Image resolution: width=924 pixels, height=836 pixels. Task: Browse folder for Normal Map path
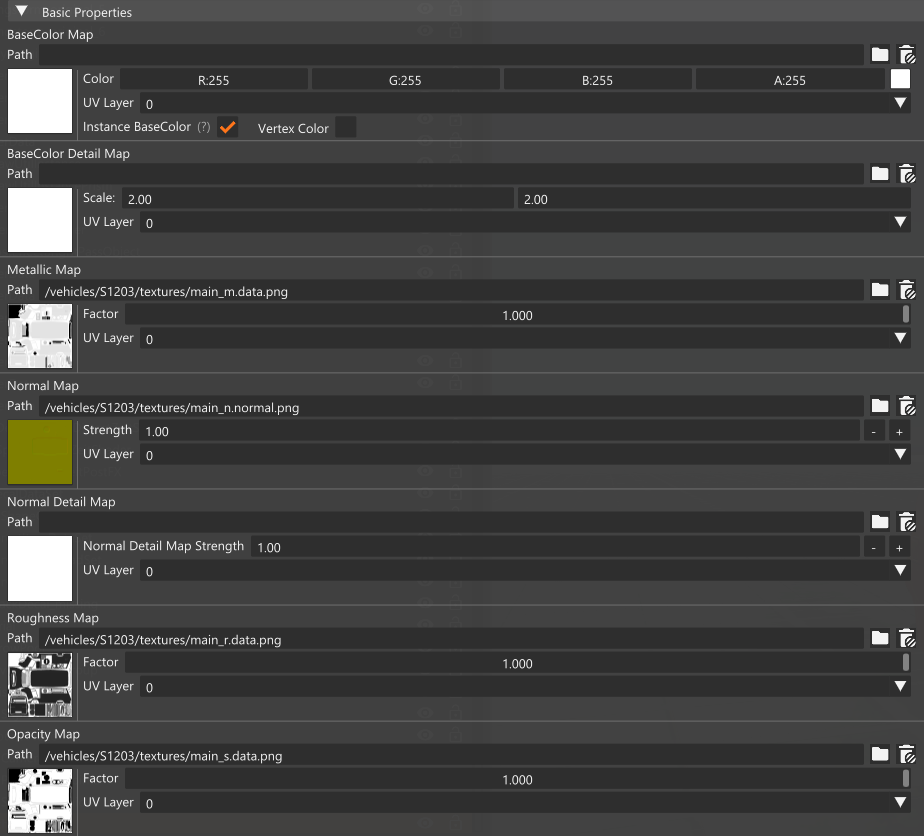[880, 406]
